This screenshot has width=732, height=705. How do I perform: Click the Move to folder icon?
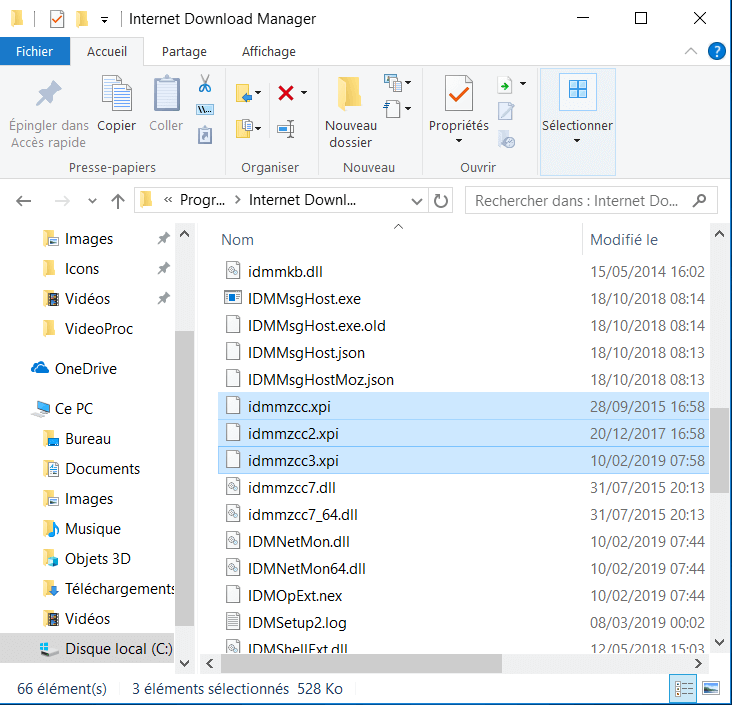pos(244,93)
